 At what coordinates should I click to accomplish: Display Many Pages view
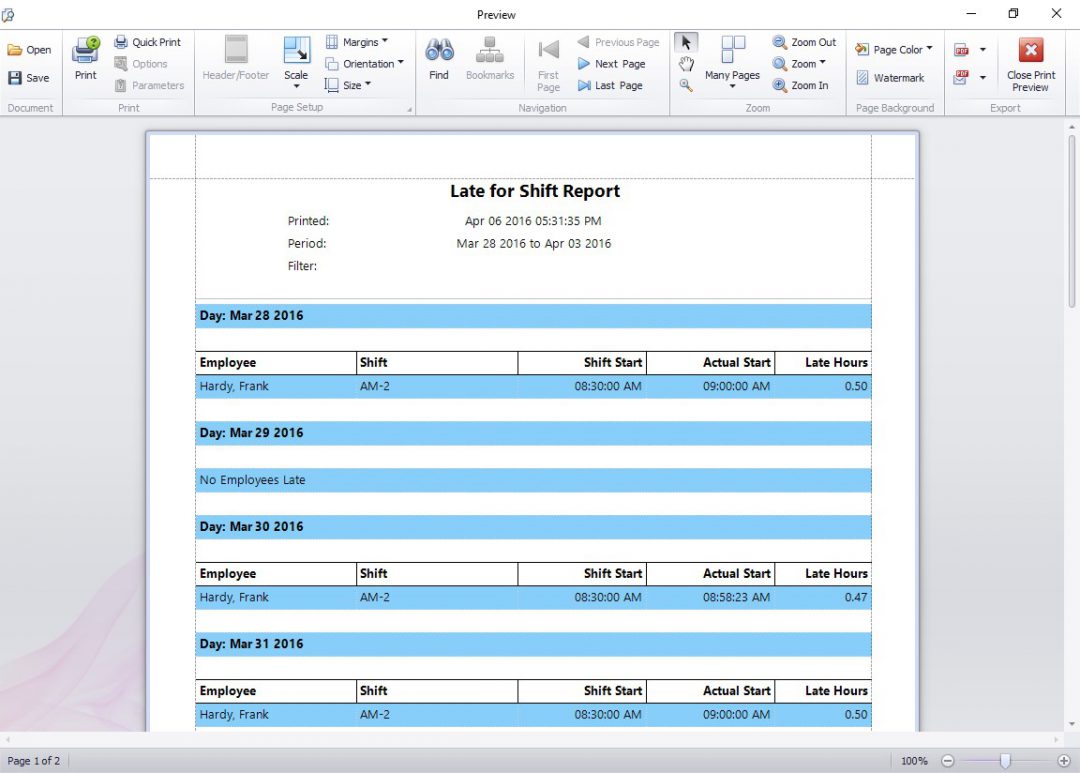click(x=731, y=62)
